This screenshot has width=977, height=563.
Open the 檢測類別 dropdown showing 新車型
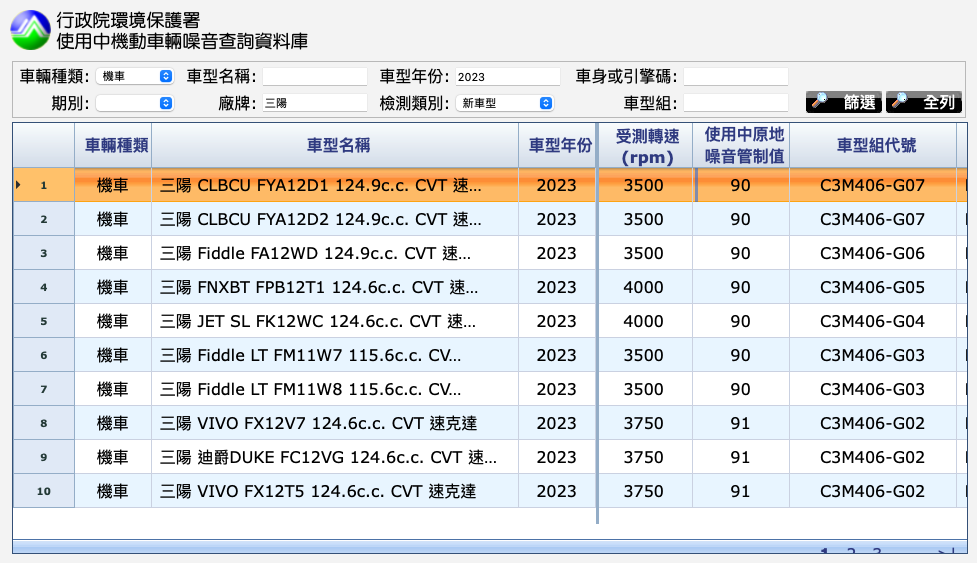(505, 103)
